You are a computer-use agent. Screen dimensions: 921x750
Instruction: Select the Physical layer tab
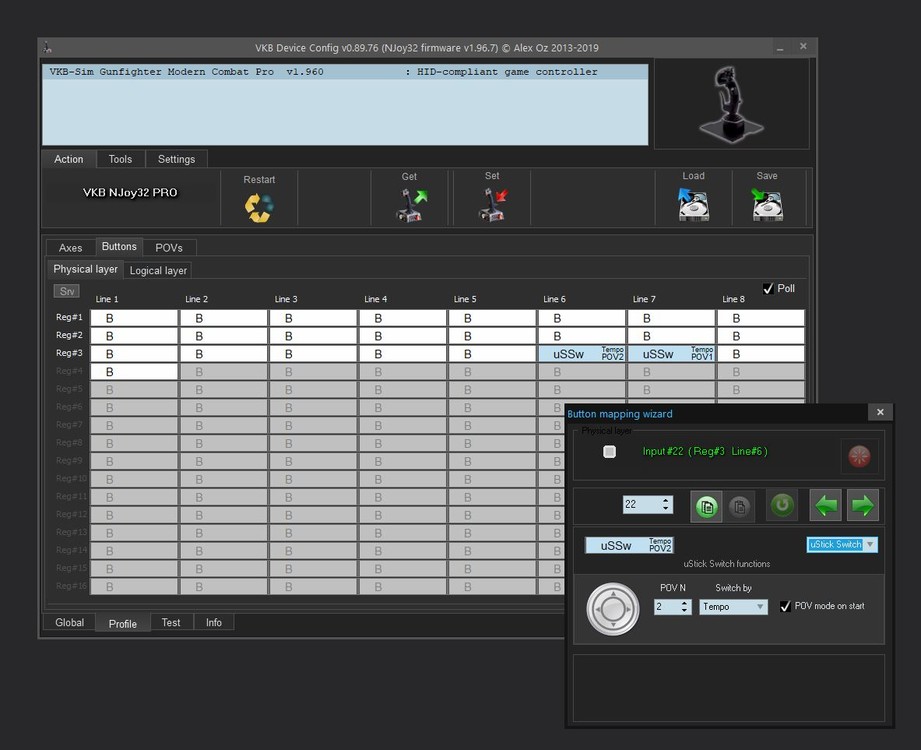85,269
